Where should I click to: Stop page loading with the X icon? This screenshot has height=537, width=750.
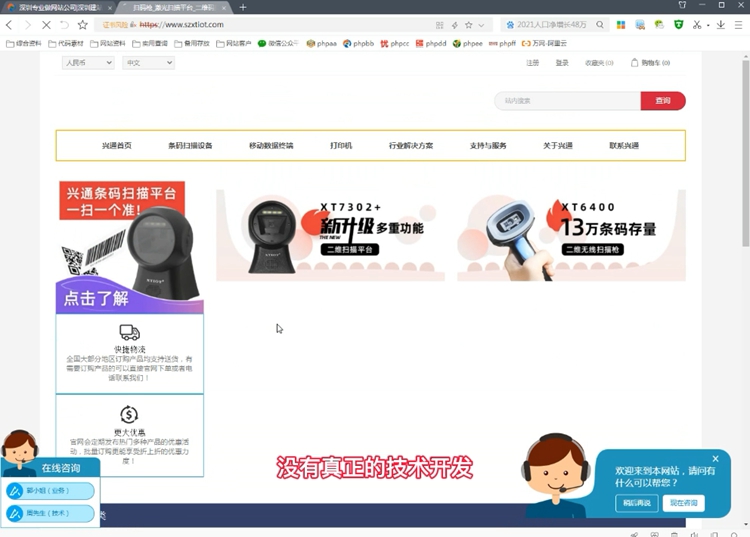[x=46, y=25]
